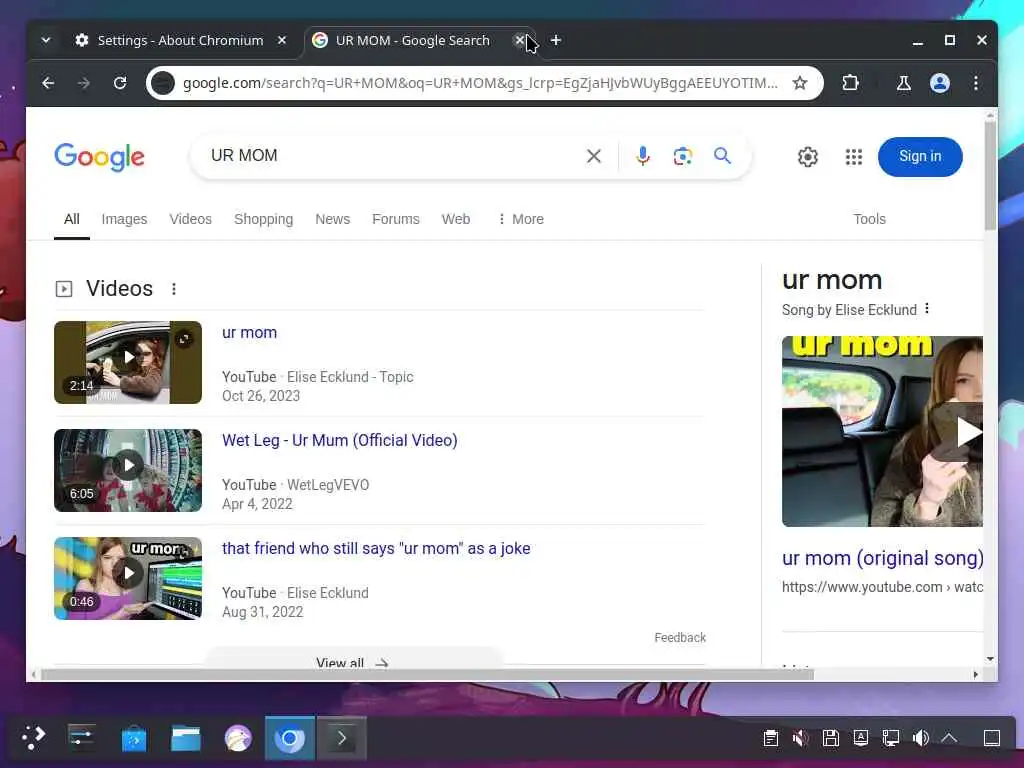
Task: Click the Google logo
Action: tap(99, 157)
